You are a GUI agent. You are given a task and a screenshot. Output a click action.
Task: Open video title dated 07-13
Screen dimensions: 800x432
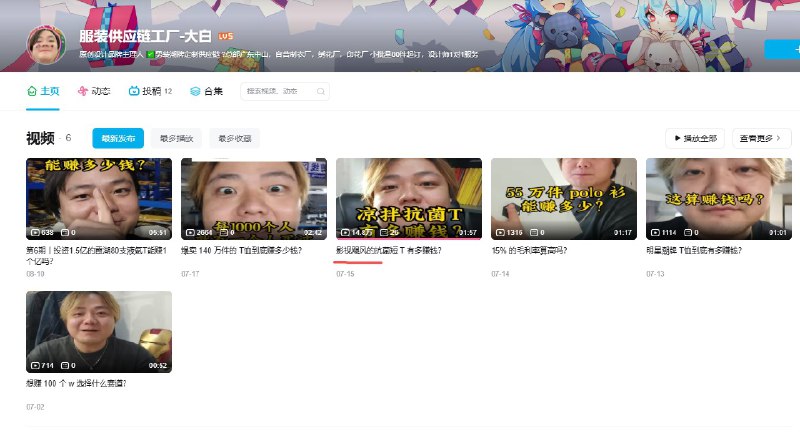pyautogui.click(x=694, y=250)
